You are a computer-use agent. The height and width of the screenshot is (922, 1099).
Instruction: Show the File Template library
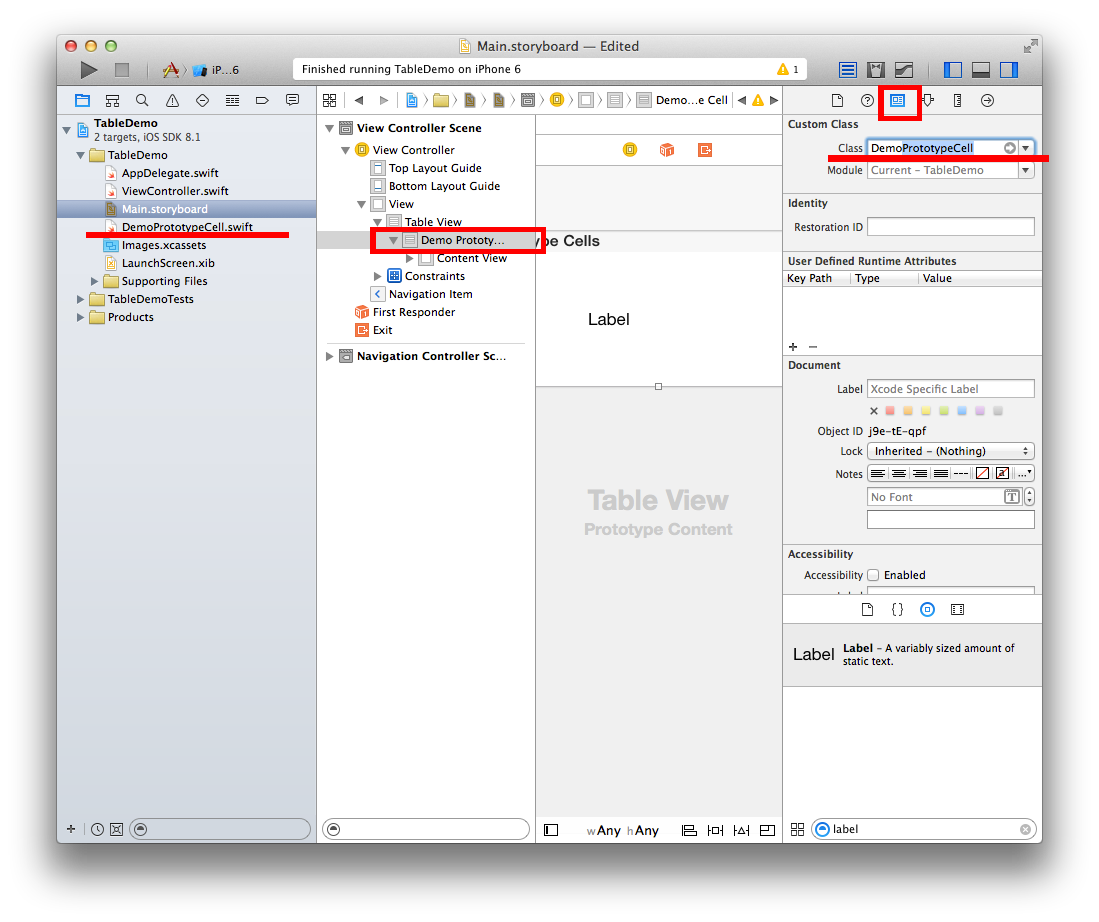click(x=867, y=609)
